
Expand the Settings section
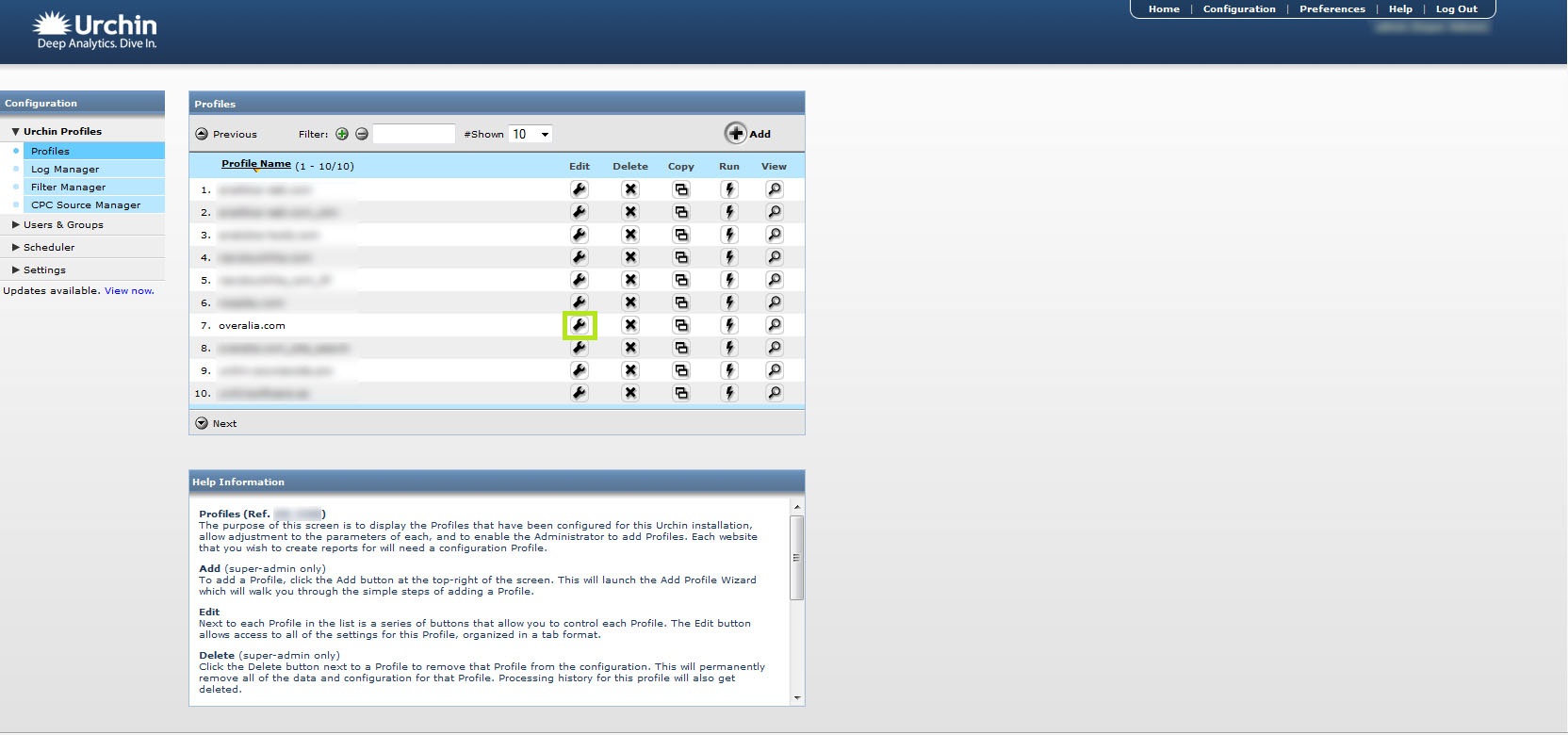coord(44,270)
